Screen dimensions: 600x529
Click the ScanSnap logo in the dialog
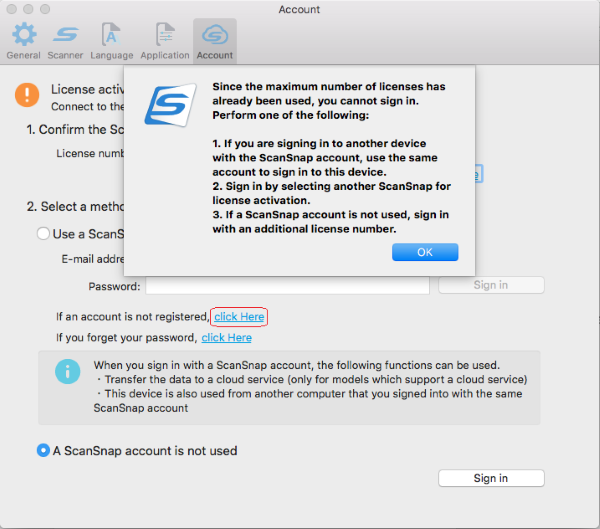pyautogui.click(x=171, y=105)
